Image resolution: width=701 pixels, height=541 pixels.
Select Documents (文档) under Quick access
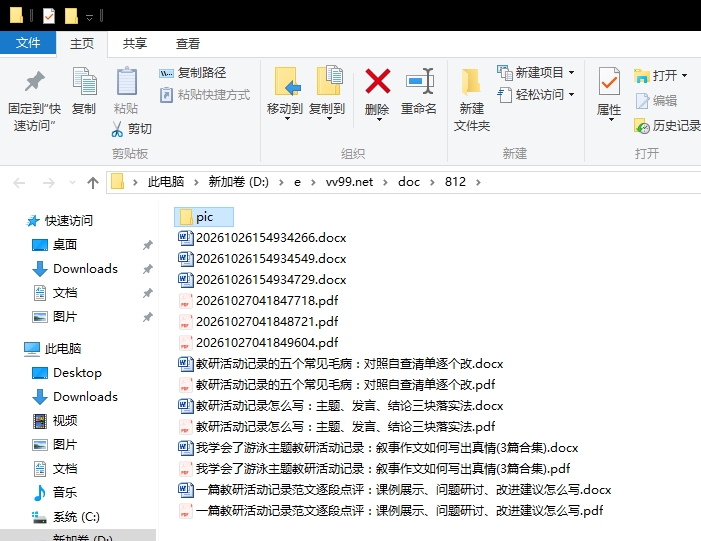[x=55, y=293]
